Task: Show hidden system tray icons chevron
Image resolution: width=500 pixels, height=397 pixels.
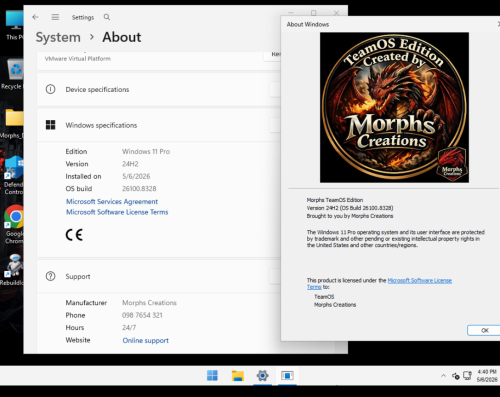Action: [x=443, y=376]
